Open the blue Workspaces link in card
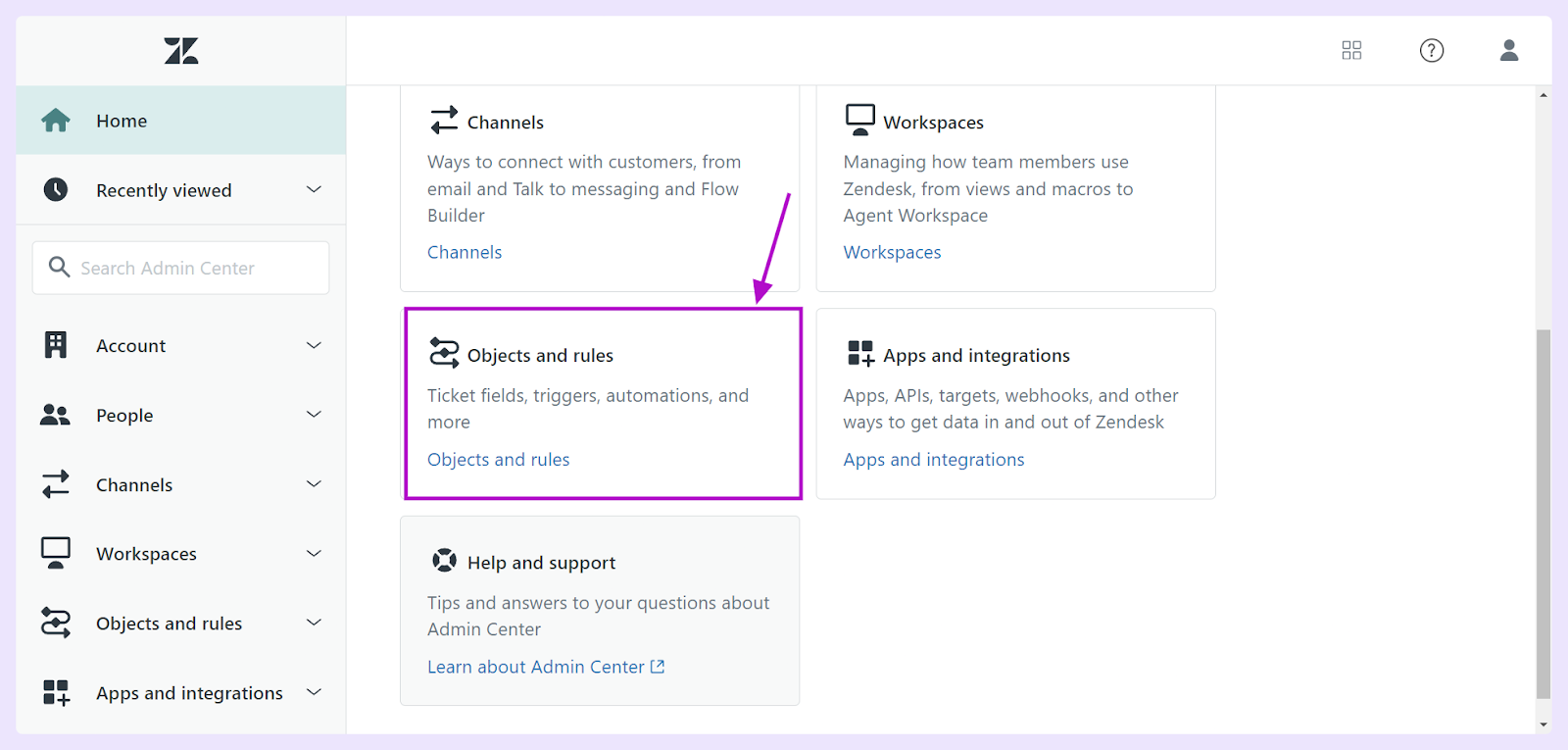 [x=892, y=252]
